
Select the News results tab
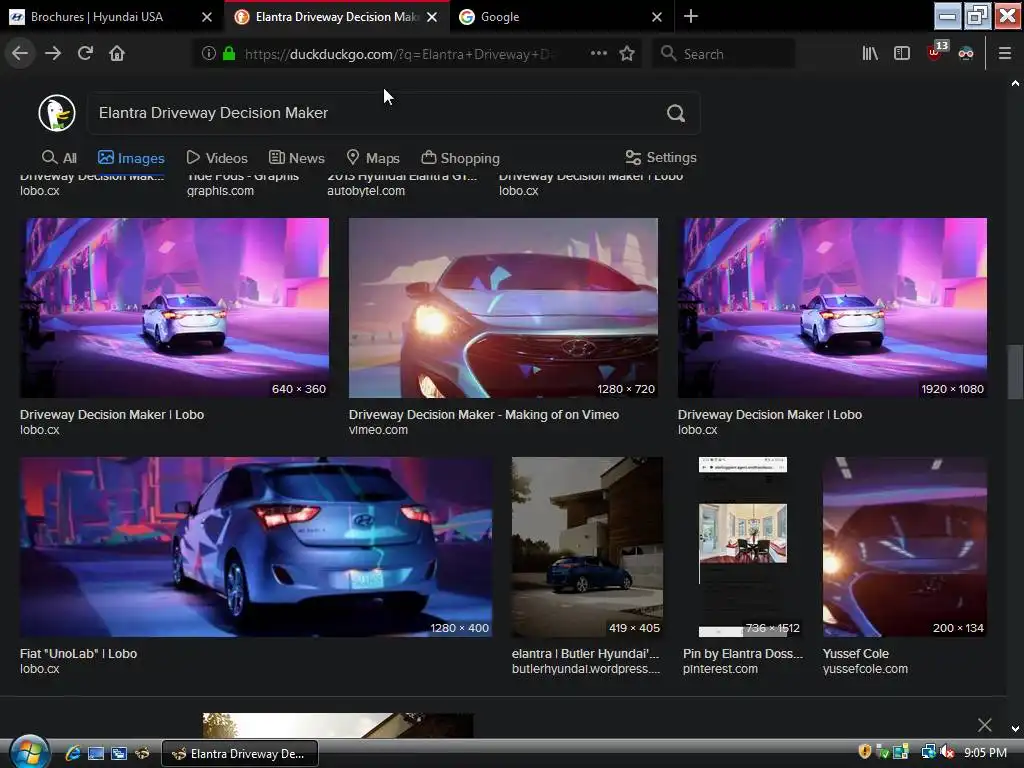click(x=296, y=158)
